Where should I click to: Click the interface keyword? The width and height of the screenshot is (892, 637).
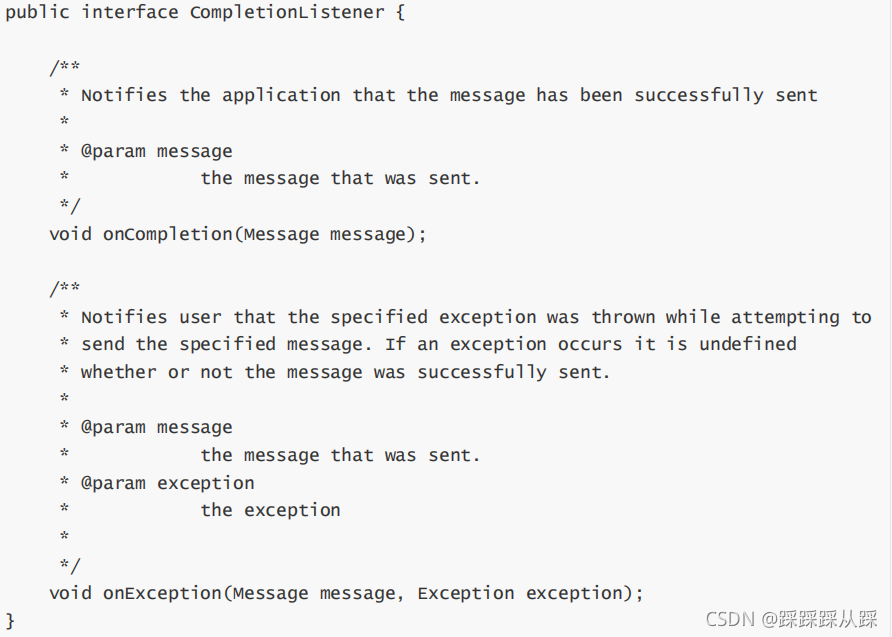pos(130,12)
